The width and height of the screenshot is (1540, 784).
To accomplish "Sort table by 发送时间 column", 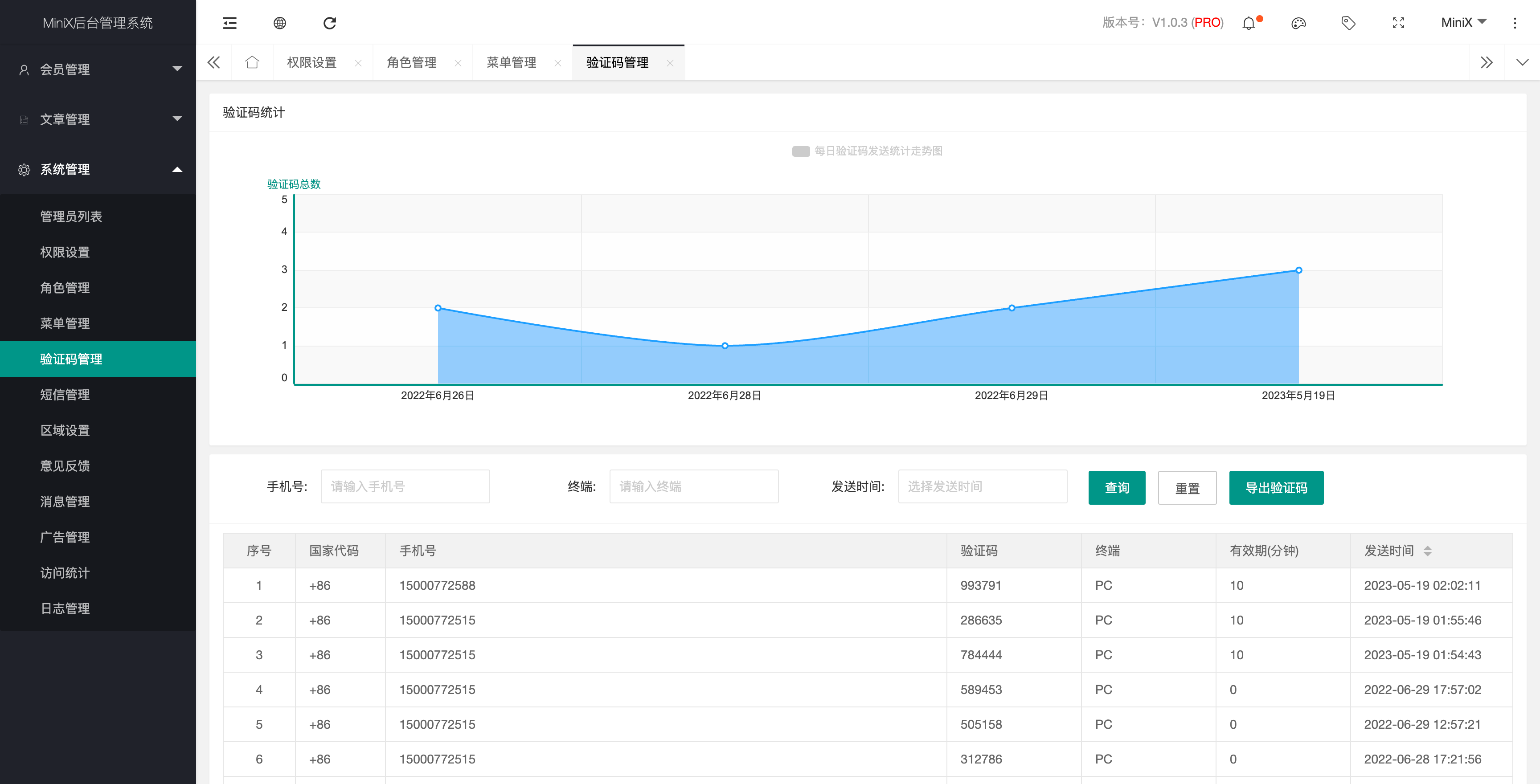I will [1428, 550].
